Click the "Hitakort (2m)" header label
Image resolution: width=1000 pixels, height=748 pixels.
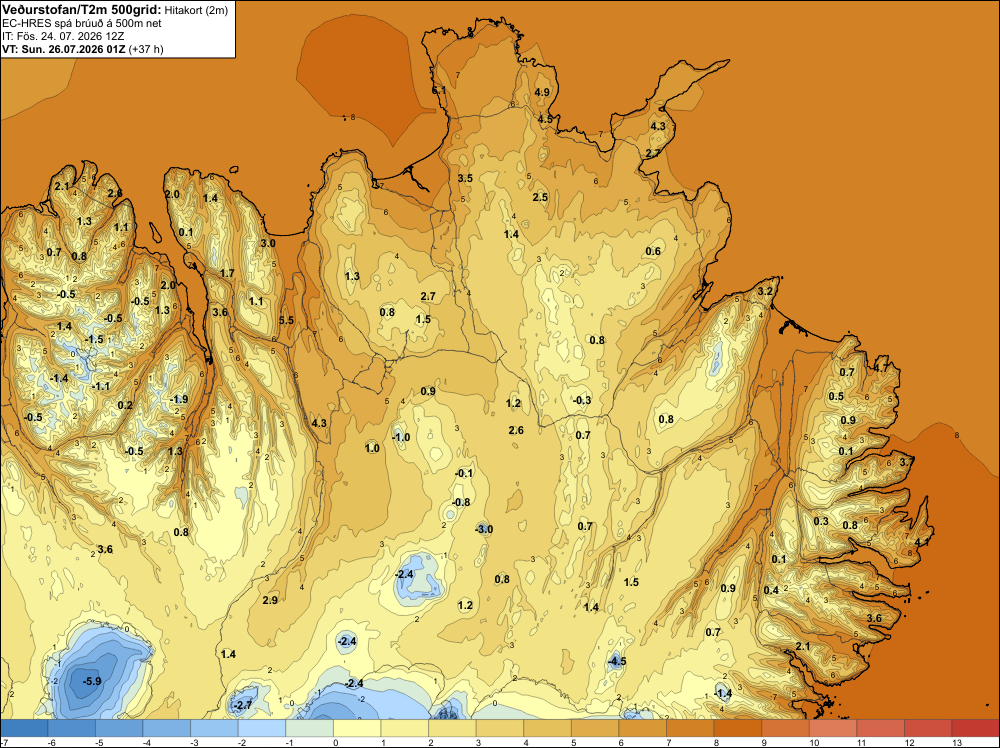tap(196, 10)
